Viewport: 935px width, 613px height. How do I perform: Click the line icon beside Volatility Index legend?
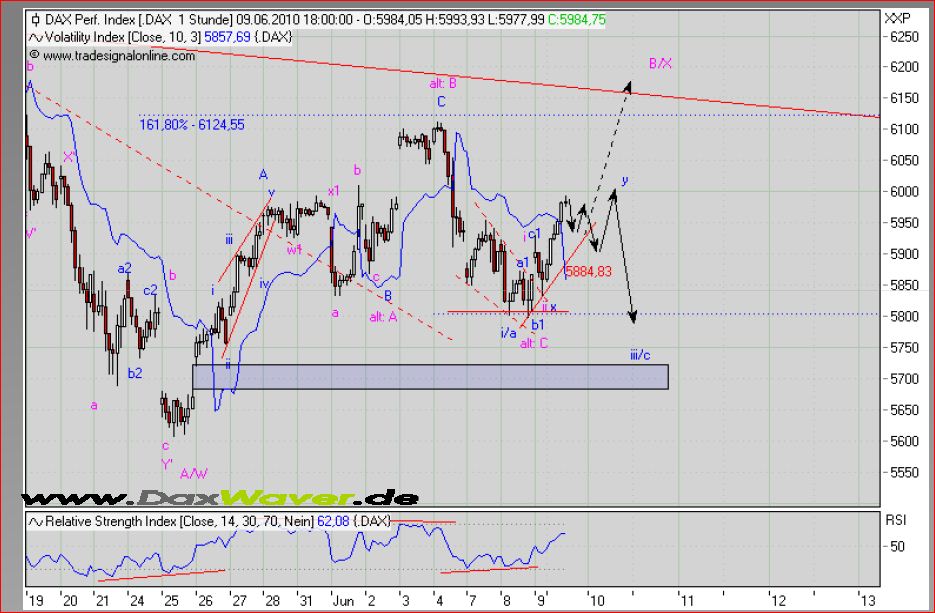click(x=35, y=38)
